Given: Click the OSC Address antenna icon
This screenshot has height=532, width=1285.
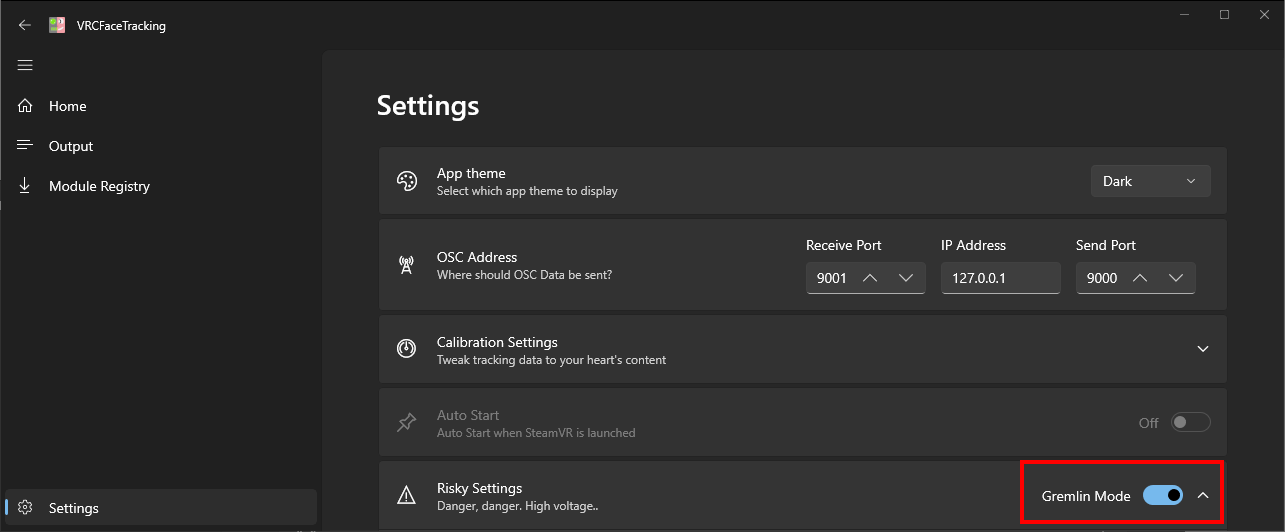Looking at the screenshot, I should click(406, 265).
